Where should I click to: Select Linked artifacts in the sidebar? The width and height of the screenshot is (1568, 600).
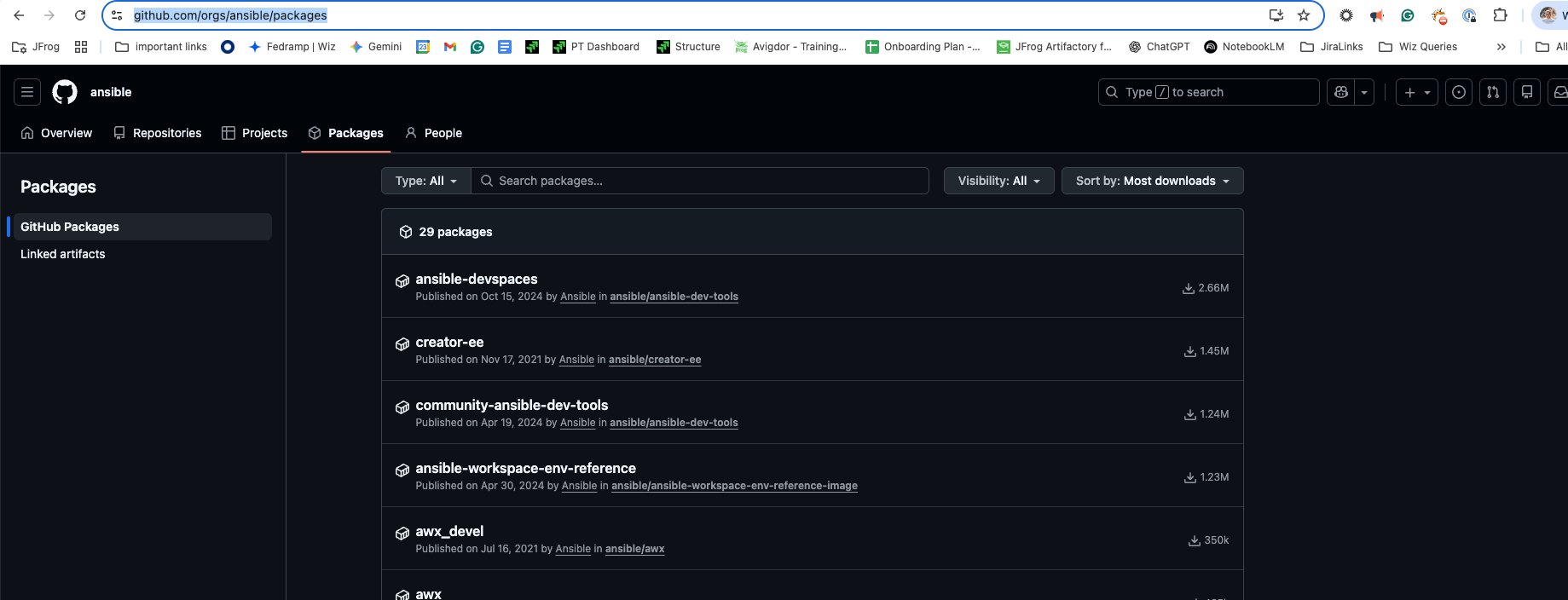[x=63, y=254]
